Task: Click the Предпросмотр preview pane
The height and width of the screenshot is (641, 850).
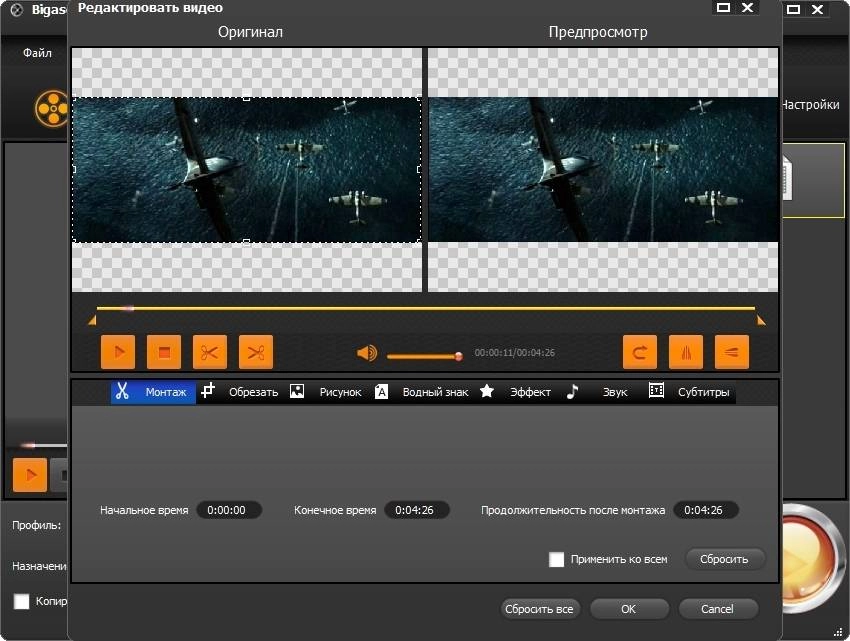Action: [603, 170]
